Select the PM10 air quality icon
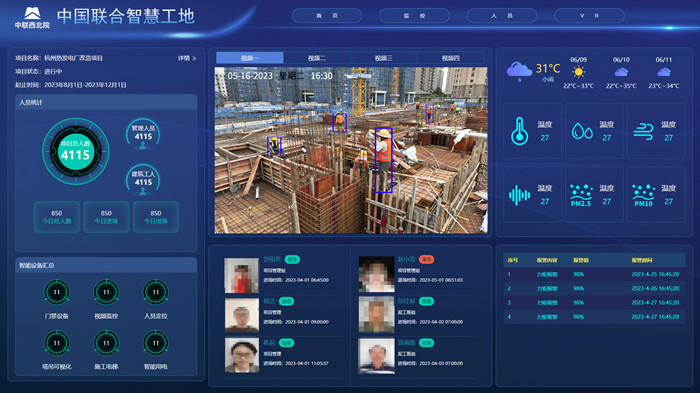 click(x=643, y=195)
